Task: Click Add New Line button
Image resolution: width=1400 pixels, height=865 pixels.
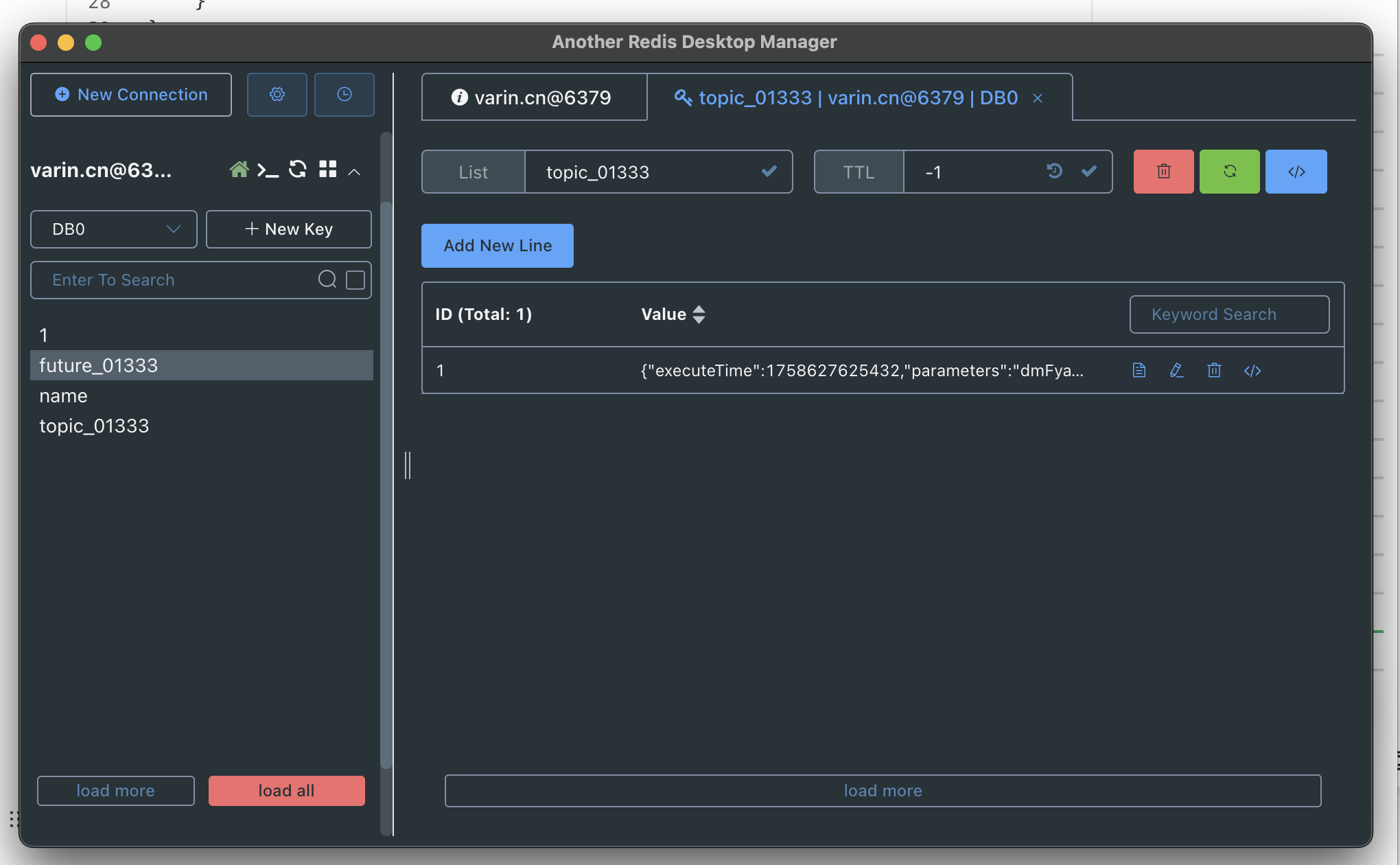Action: [x=498, y=246]
